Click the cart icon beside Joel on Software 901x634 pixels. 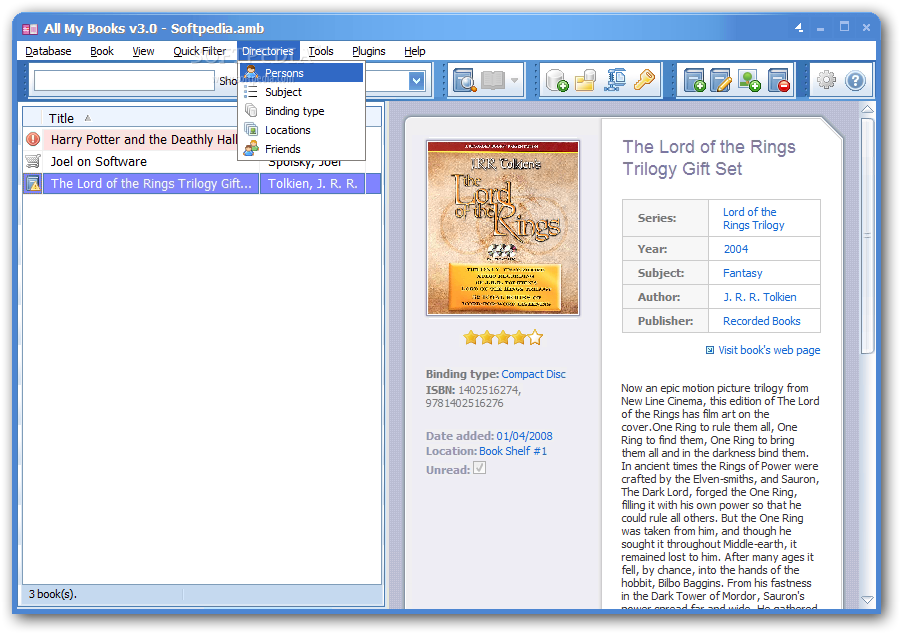coord(33,161)
